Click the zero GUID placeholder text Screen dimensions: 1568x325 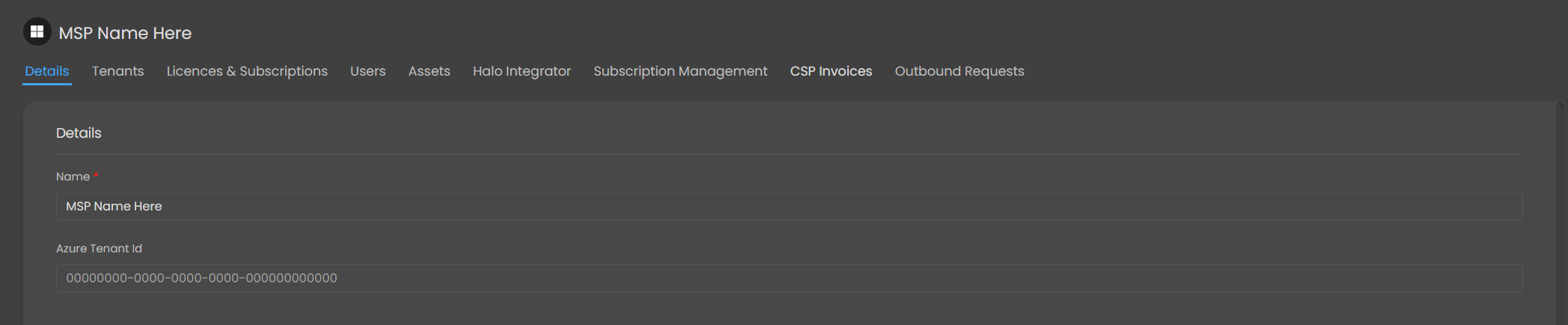pyautogui.click(x=201, y=278)
